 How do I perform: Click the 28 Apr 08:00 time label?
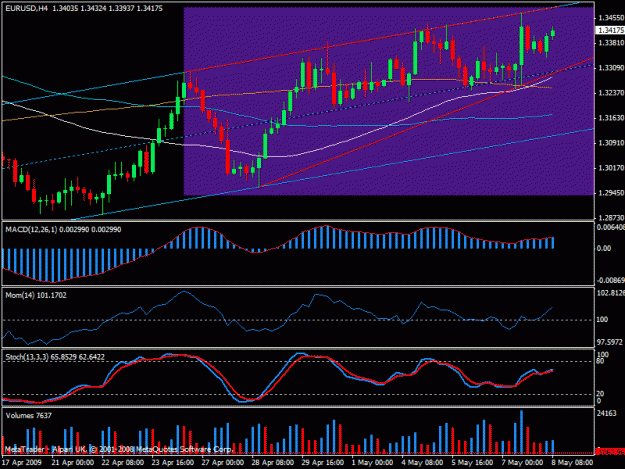click(273, 463)
